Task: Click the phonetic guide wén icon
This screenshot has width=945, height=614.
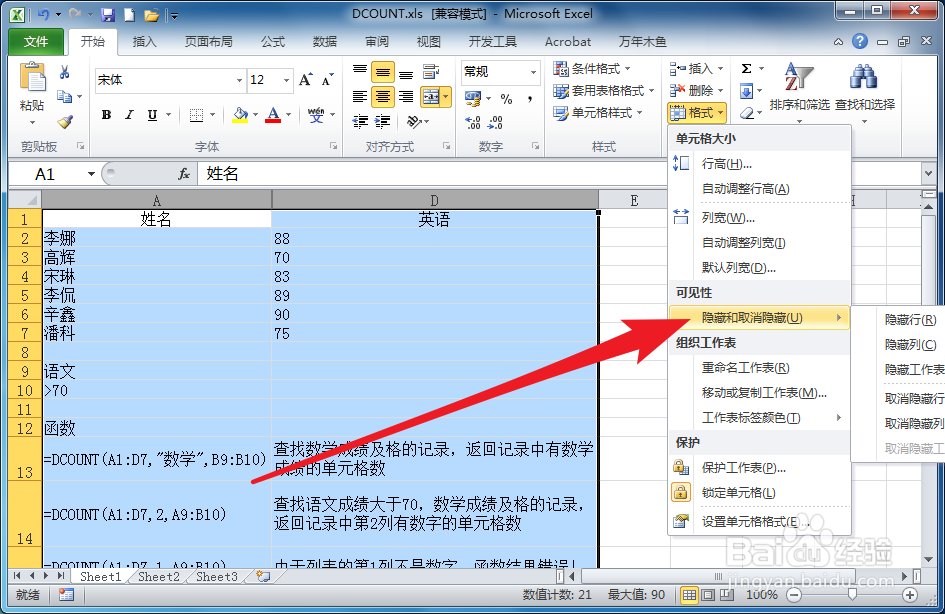Action: click(316, 114)
